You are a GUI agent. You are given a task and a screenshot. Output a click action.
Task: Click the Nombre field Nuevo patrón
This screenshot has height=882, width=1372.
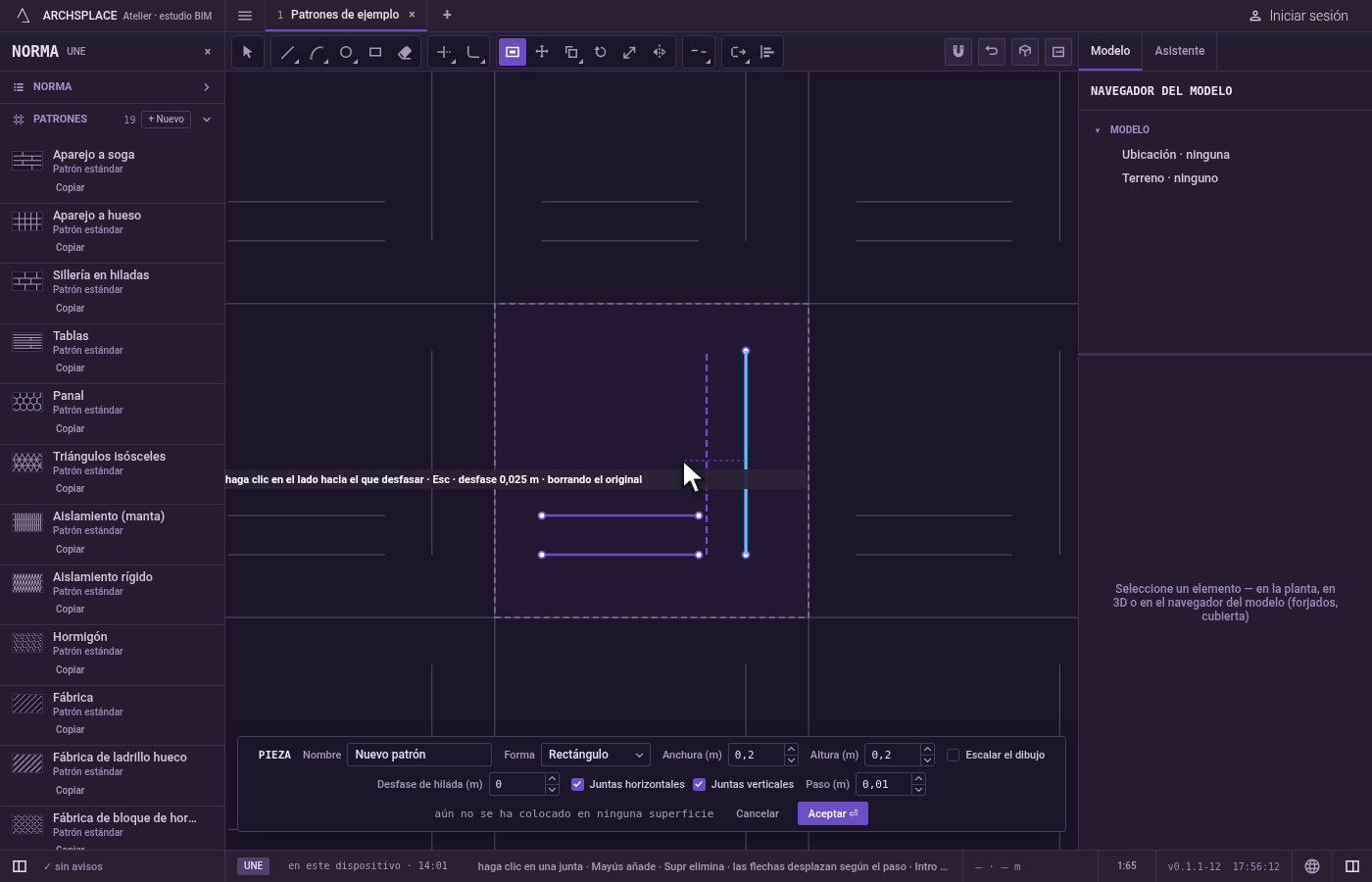(419, 755)
